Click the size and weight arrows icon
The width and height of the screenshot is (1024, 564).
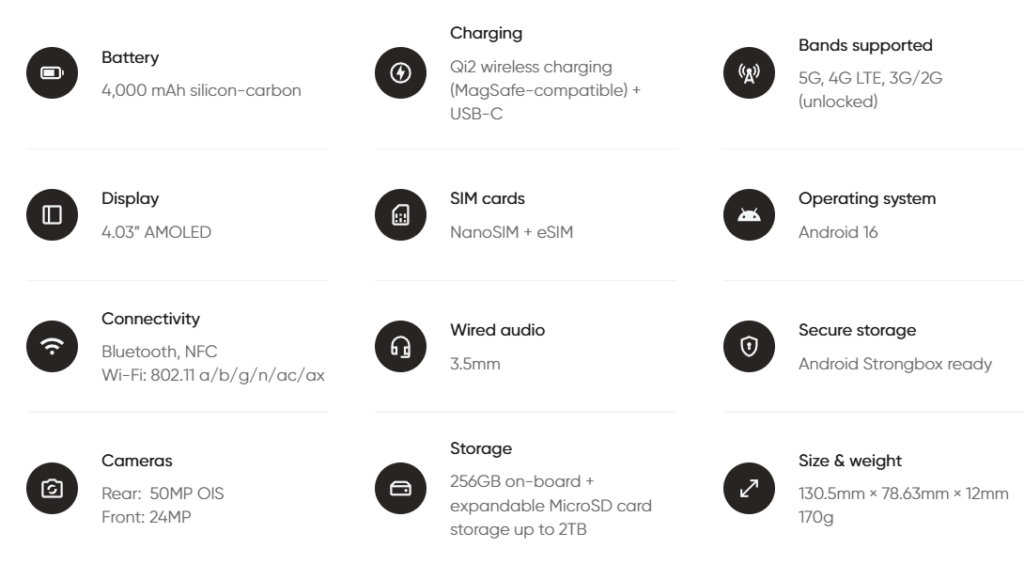tap(748, 488)
